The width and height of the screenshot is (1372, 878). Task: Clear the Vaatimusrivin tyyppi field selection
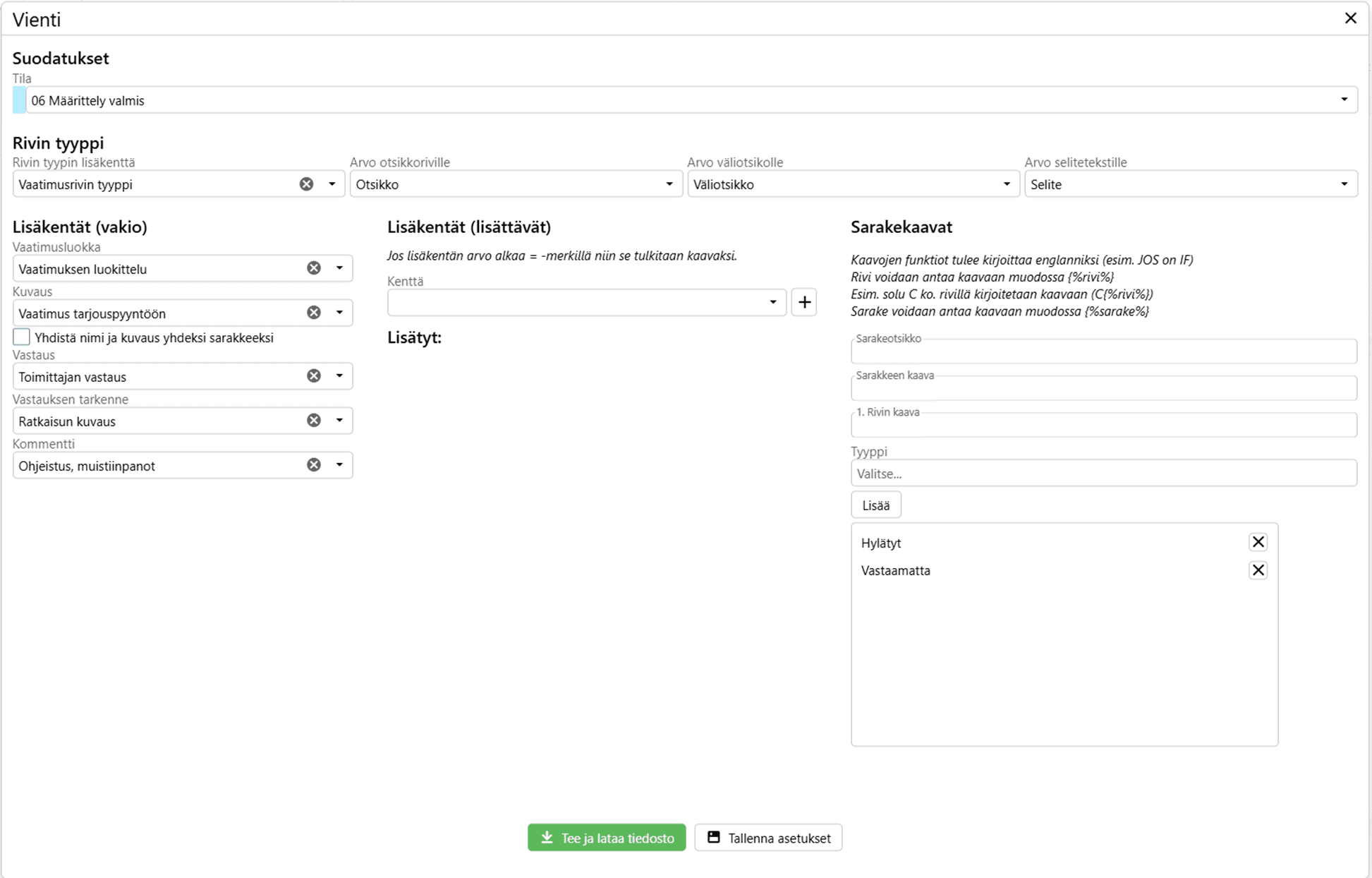pyautogui.click(x=306, y=184)
